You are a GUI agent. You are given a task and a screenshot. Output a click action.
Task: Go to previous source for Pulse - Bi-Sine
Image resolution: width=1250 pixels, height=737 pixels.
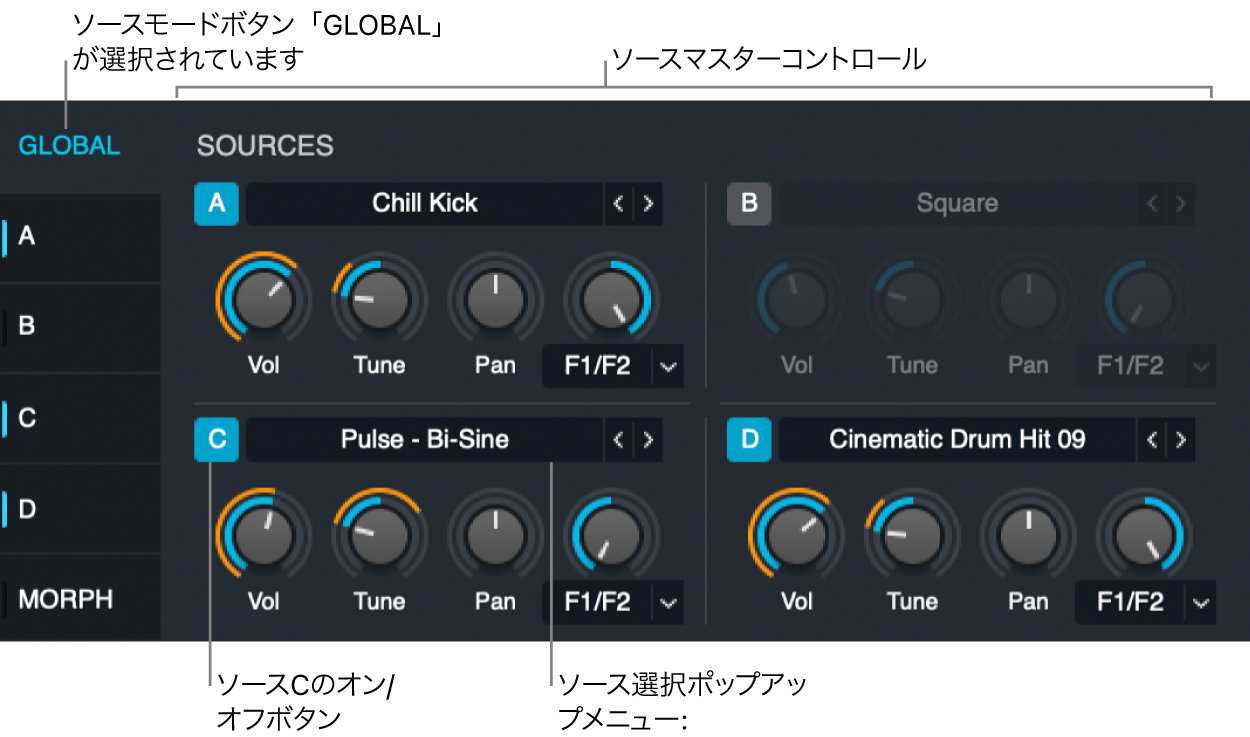[618, 439]
